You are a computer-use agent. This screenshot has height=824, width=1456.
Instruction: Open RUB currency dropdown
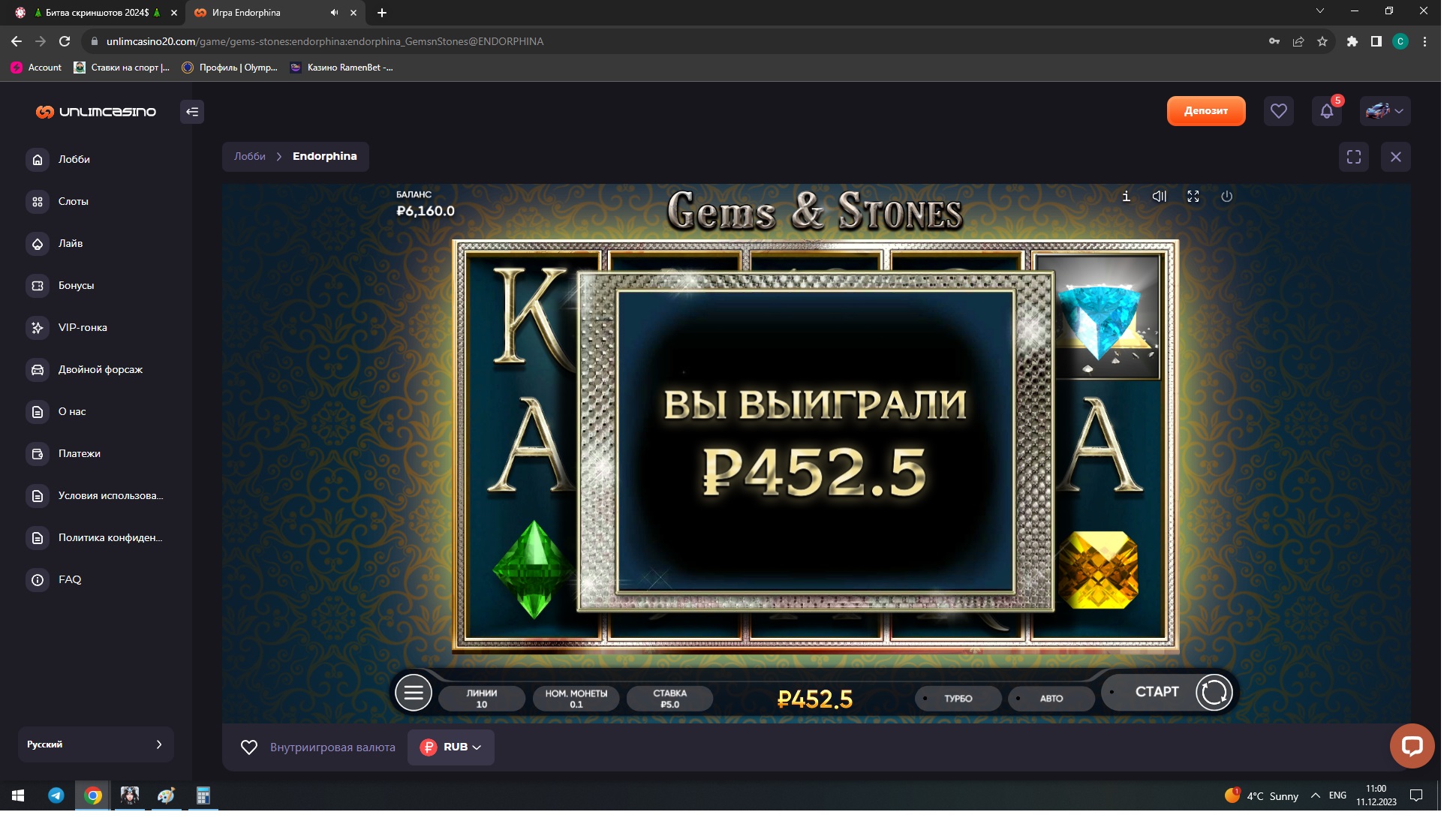(x=450, y=747)
